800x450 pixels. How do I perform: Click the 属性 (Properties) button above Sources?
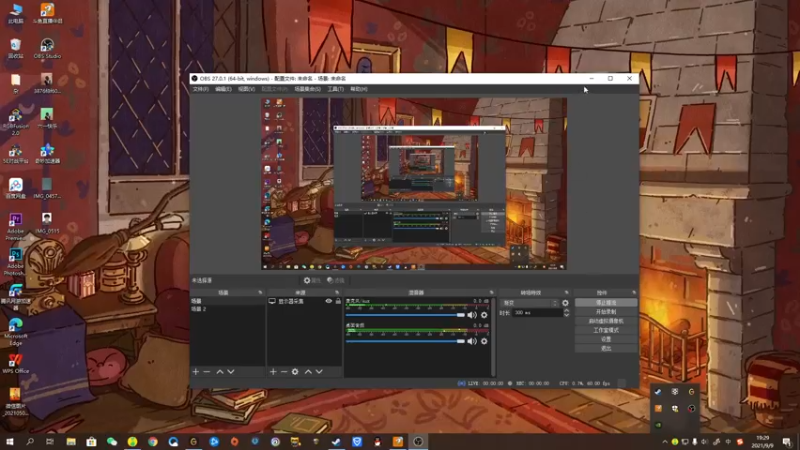pos(312,280)
